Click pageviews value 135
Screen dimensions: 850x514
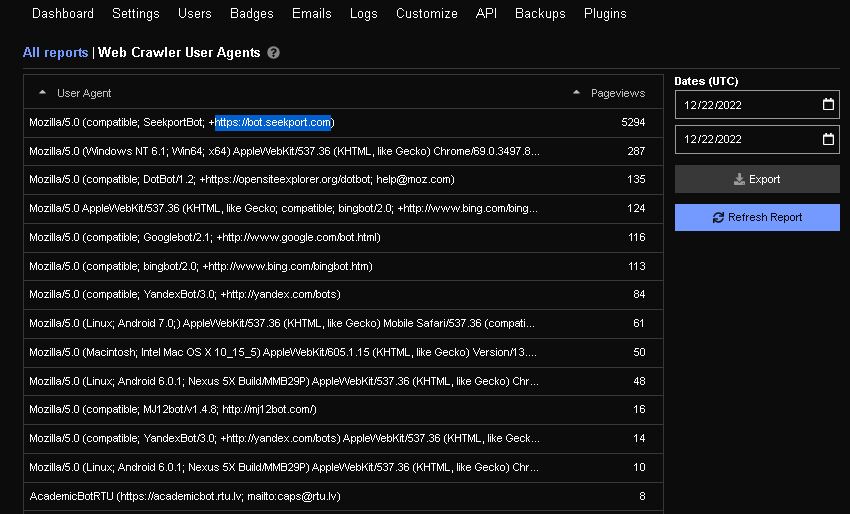(636, 179)
